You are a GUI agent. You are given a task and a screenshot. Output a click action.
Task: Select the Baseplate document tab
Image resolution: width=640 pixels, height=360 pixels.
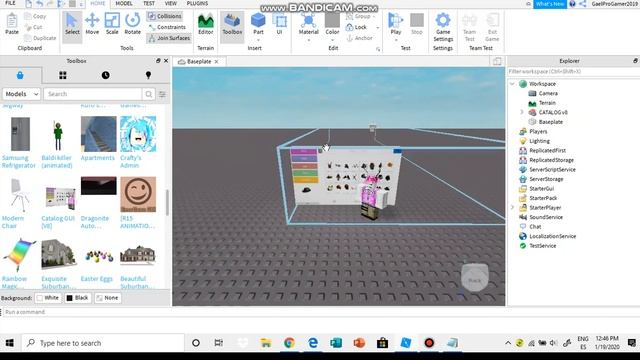point(199,62)
